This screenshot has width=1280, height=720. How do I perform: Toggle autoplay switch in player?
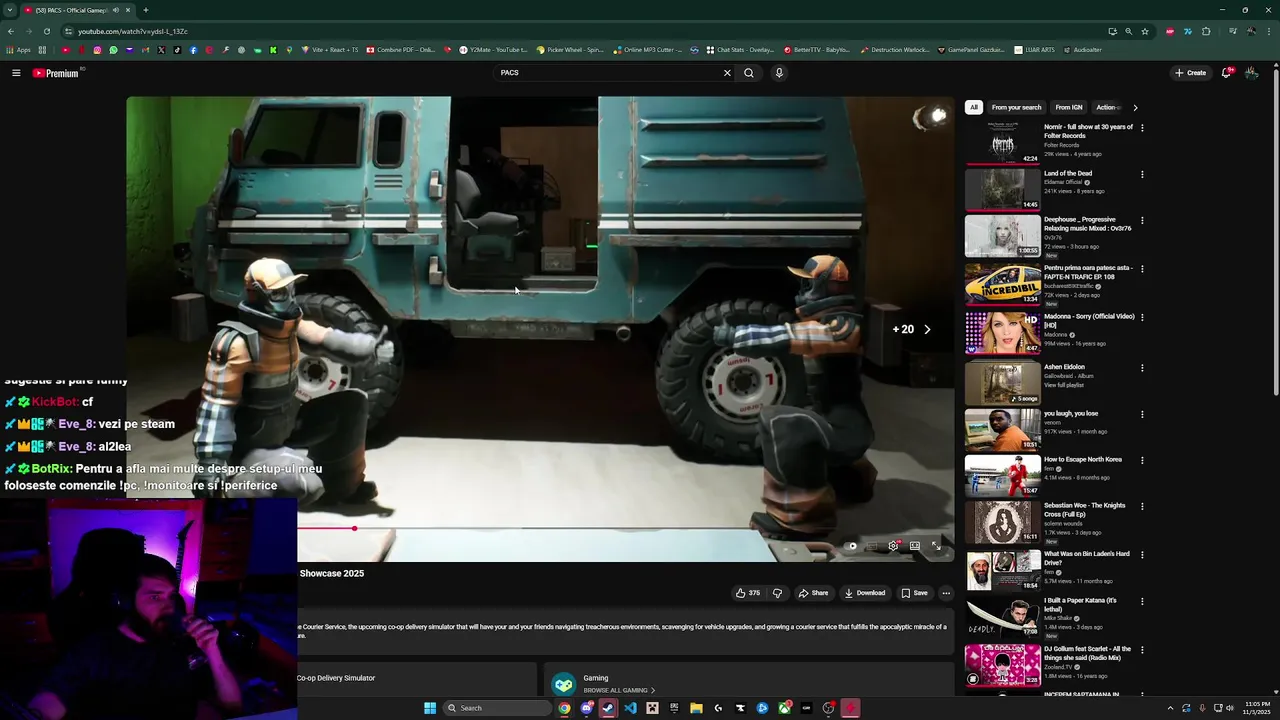[852, 546]
